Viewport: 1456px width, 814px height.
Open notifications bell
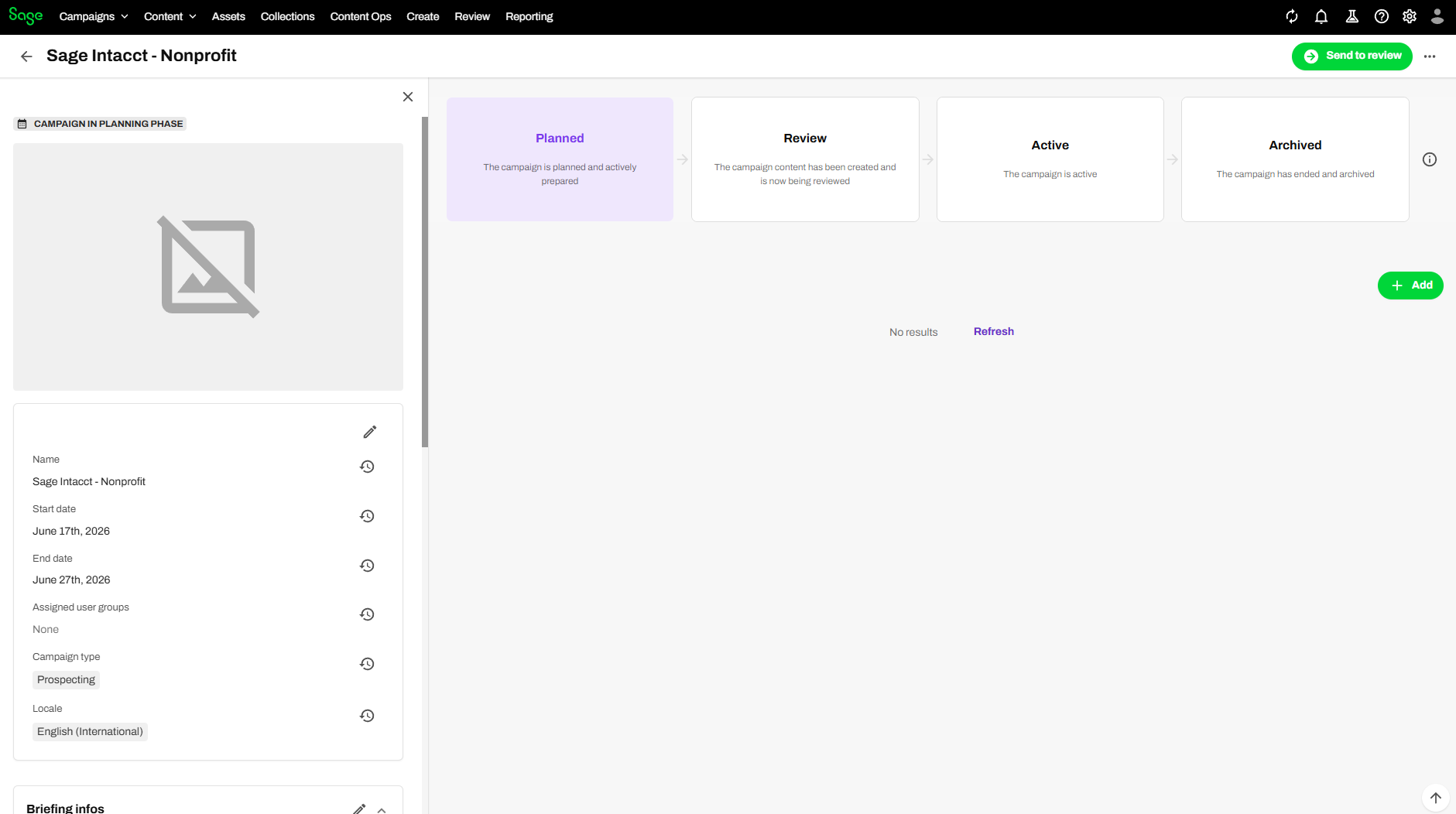[1321, 16]
